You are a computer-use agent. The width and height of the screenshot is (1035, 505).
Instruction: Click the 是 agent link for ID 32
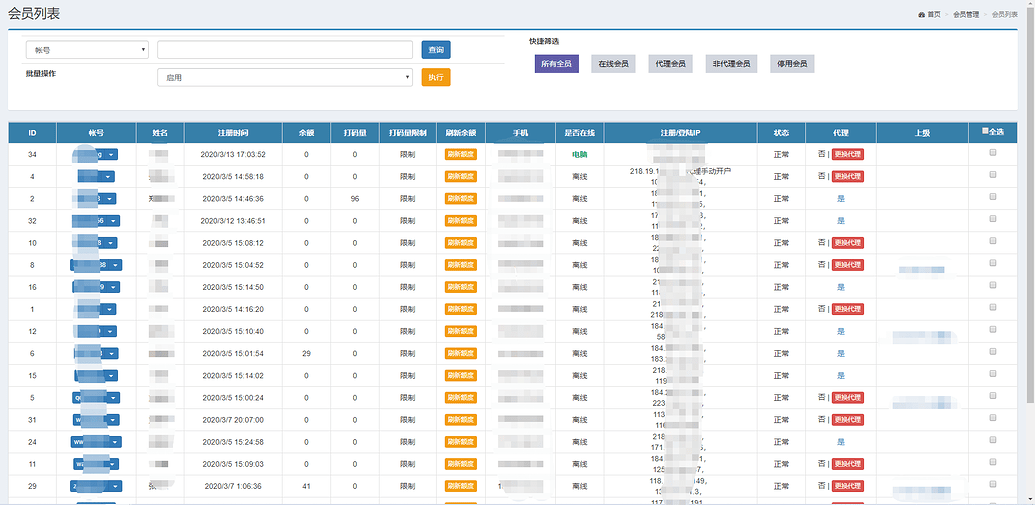coord(840,220)
